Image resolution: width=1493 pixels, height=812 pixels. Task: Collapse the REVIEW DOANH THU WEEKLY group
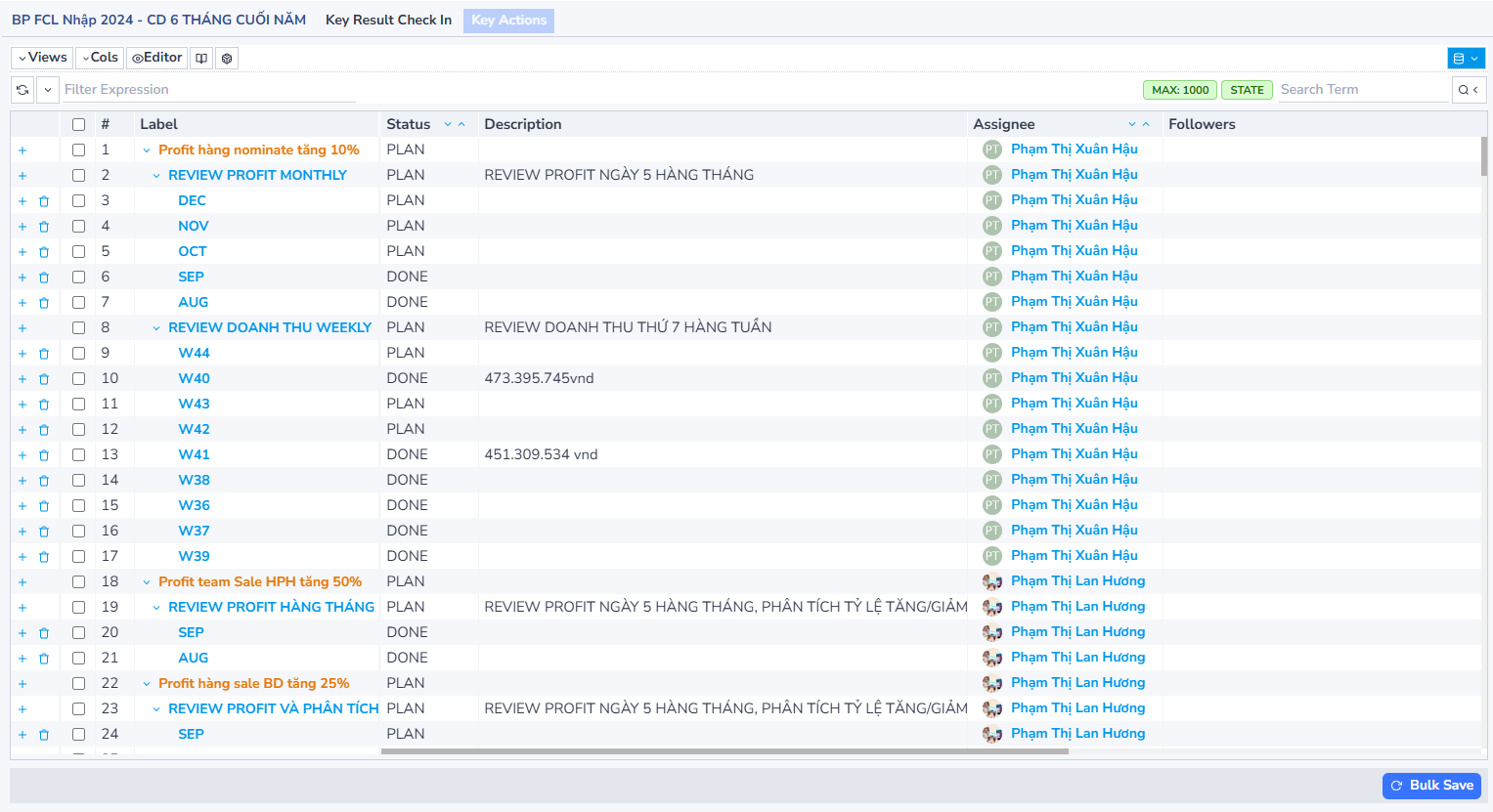[156, 328]
